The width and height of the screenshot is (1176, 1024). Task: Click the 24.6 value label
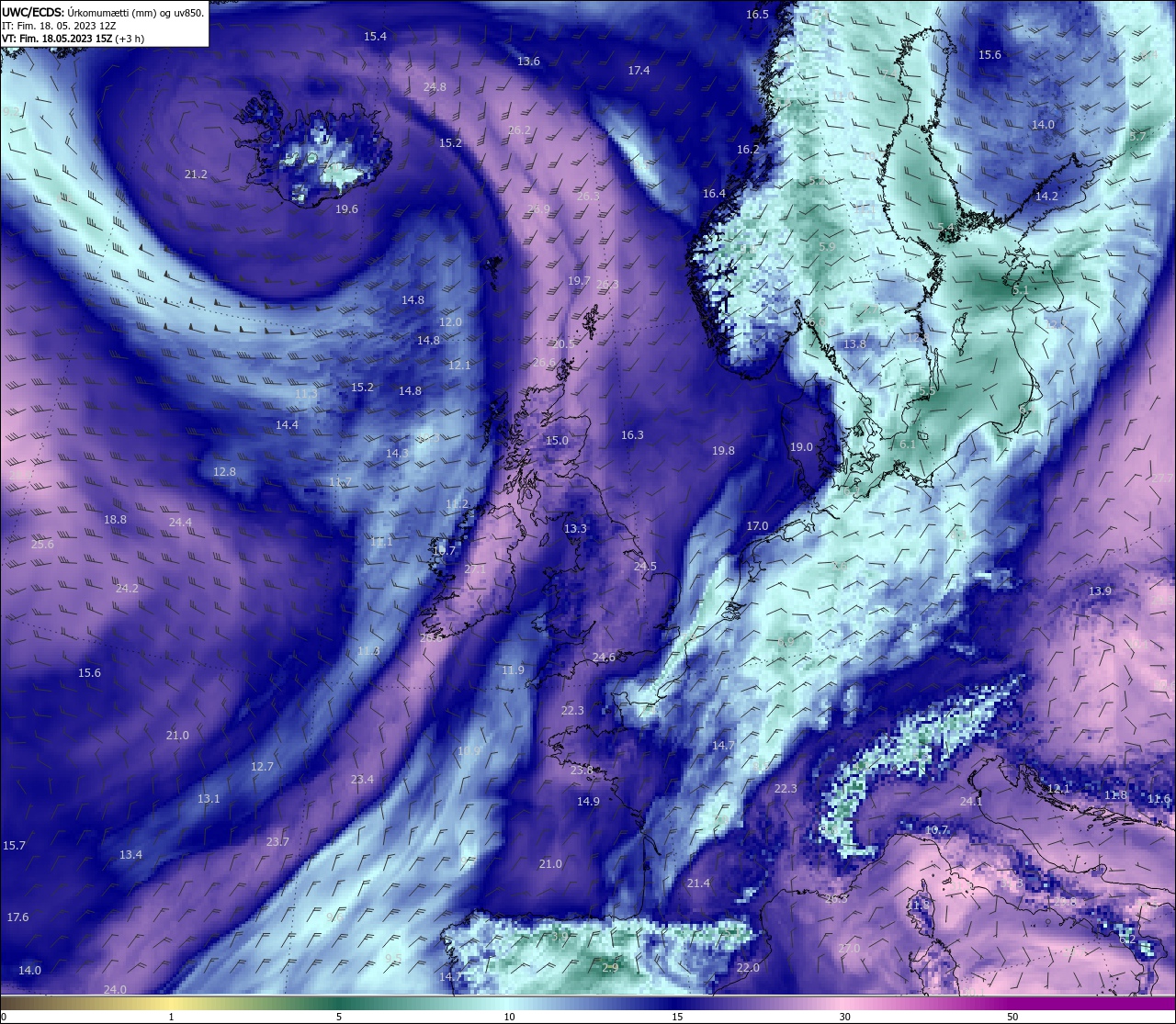[x=604, y=658]
